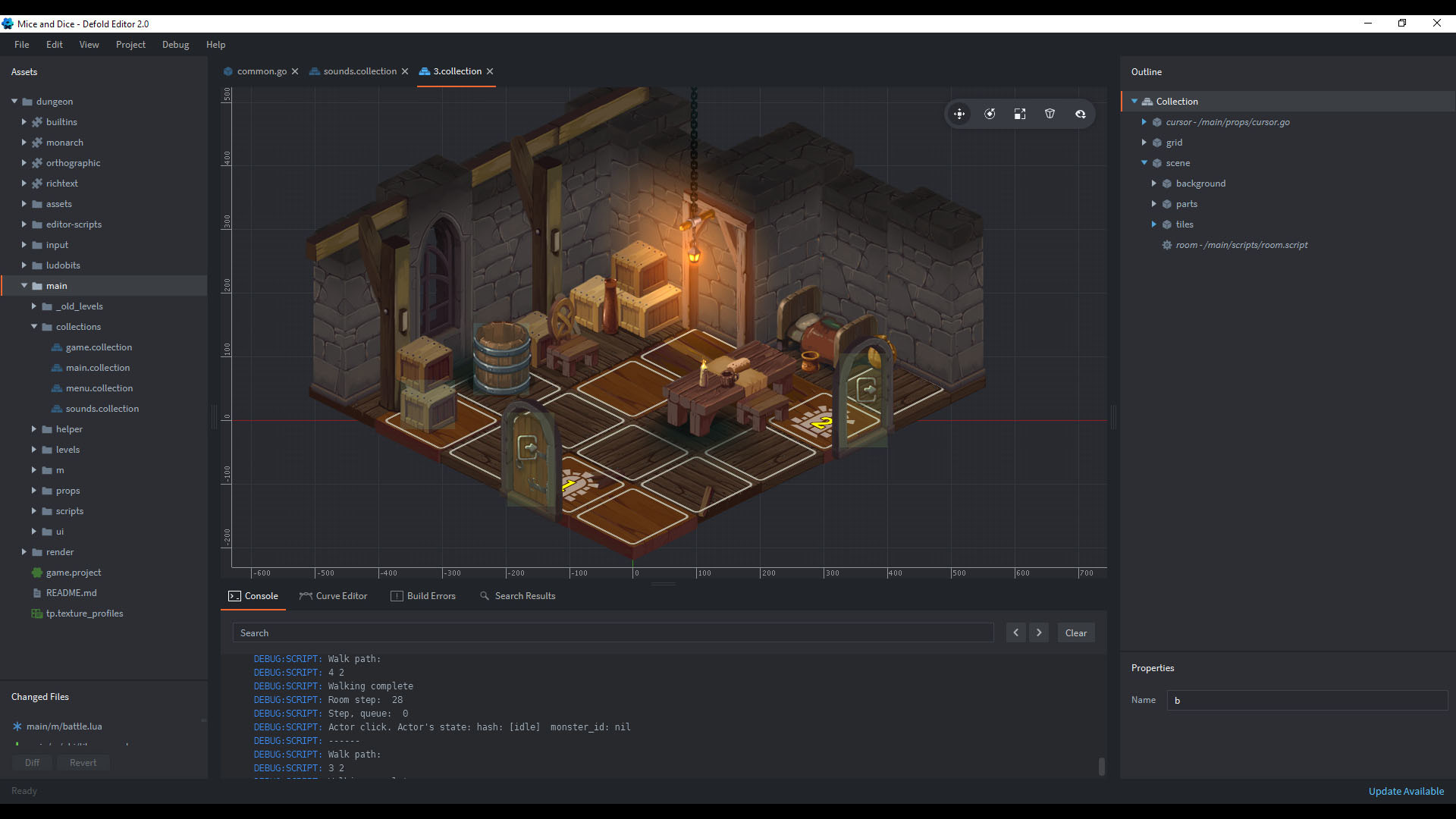Expand the collections folder in Assets

pos(35,326)
